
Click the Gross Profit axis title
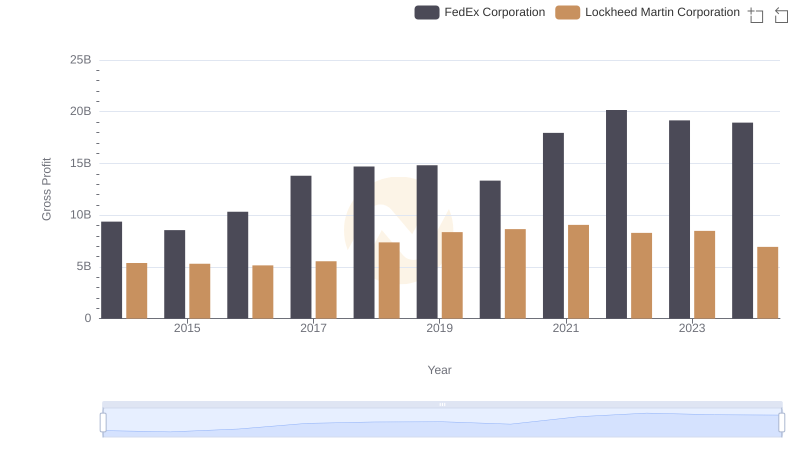(x=46, y=189)
